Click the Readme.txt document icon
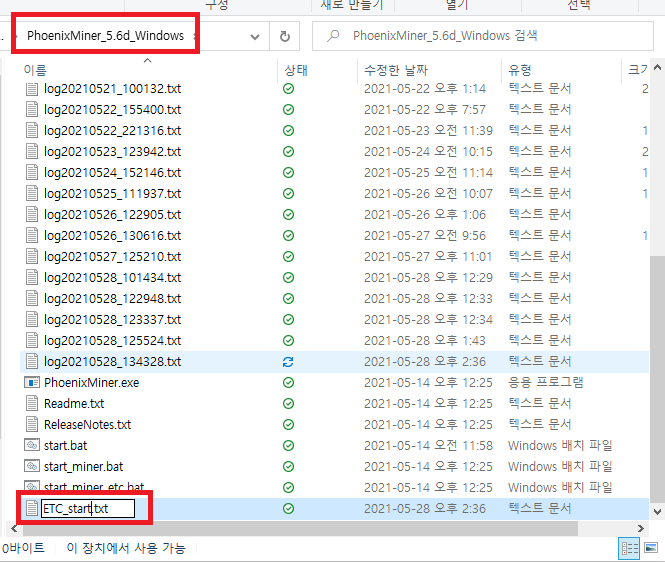Screen dimensions: 665x562 point(32,403)
